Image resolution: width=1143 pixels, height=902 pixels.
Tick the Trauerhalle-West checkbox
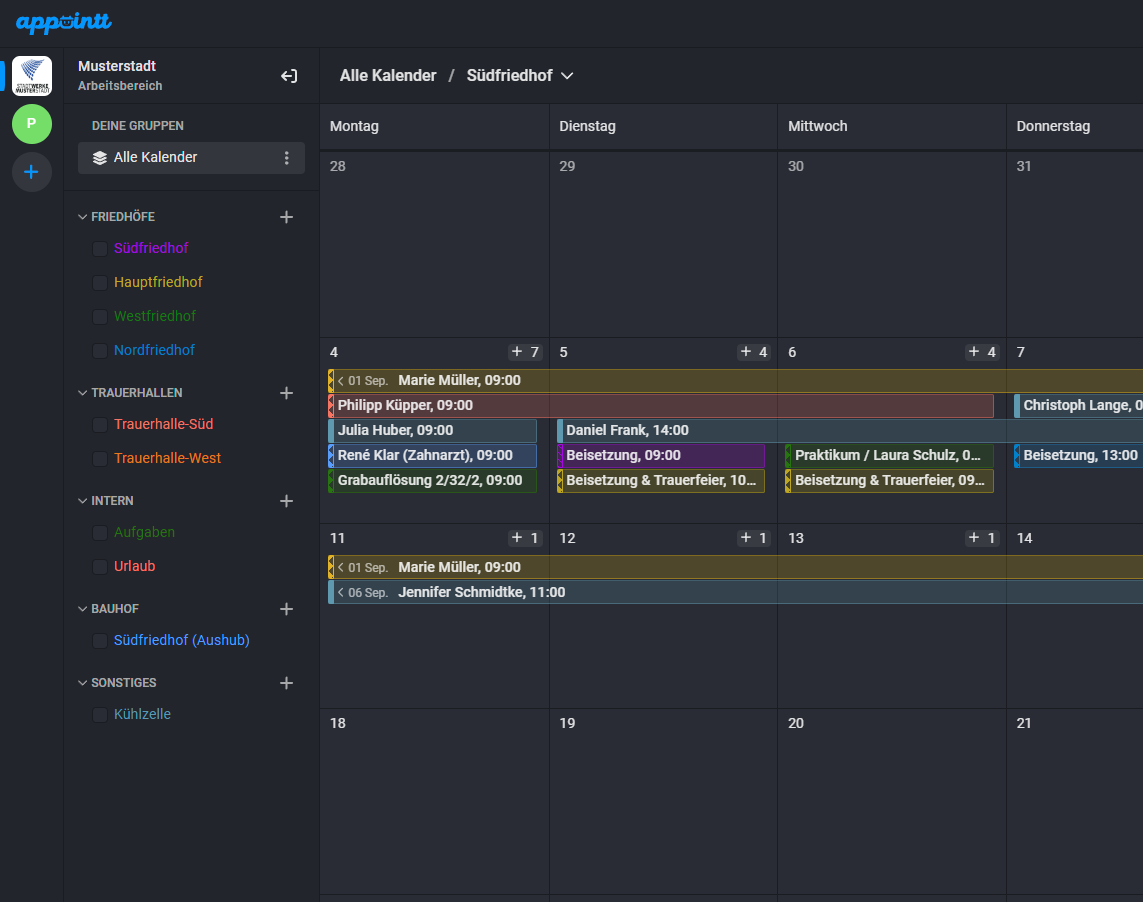pyautogui.click(x=100, y=459)
